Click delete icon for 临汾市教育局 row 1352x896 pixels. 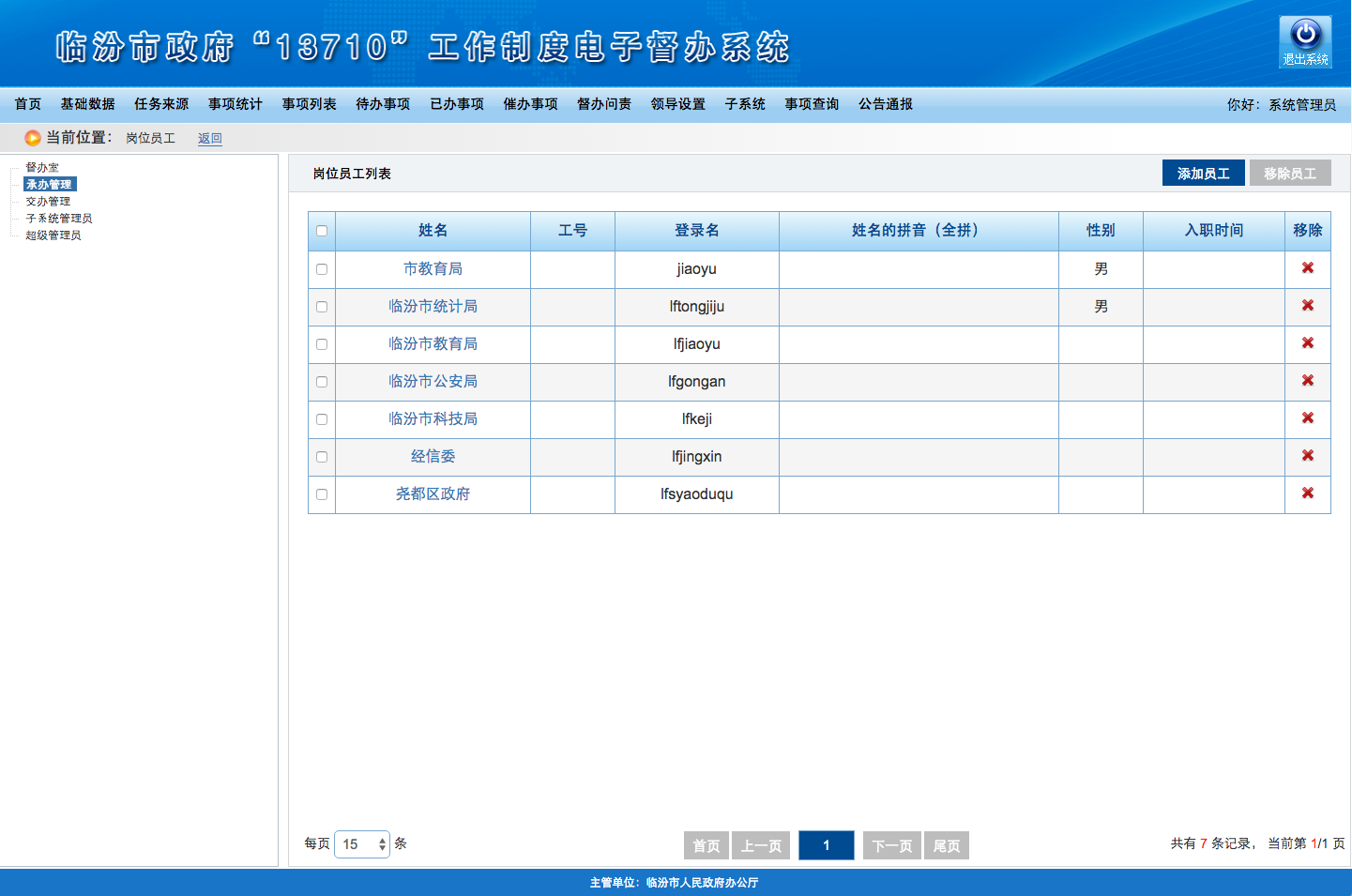tap(1307, 343)
